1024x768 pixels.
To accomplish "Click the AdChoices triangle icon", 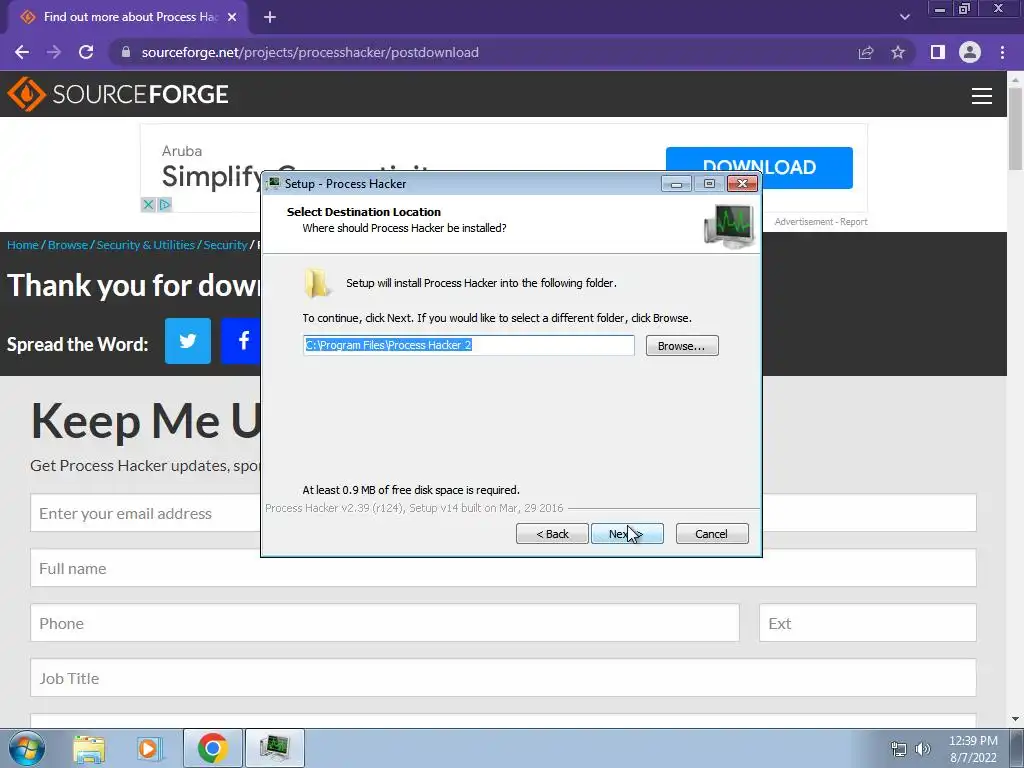I will tap(164, 204).
